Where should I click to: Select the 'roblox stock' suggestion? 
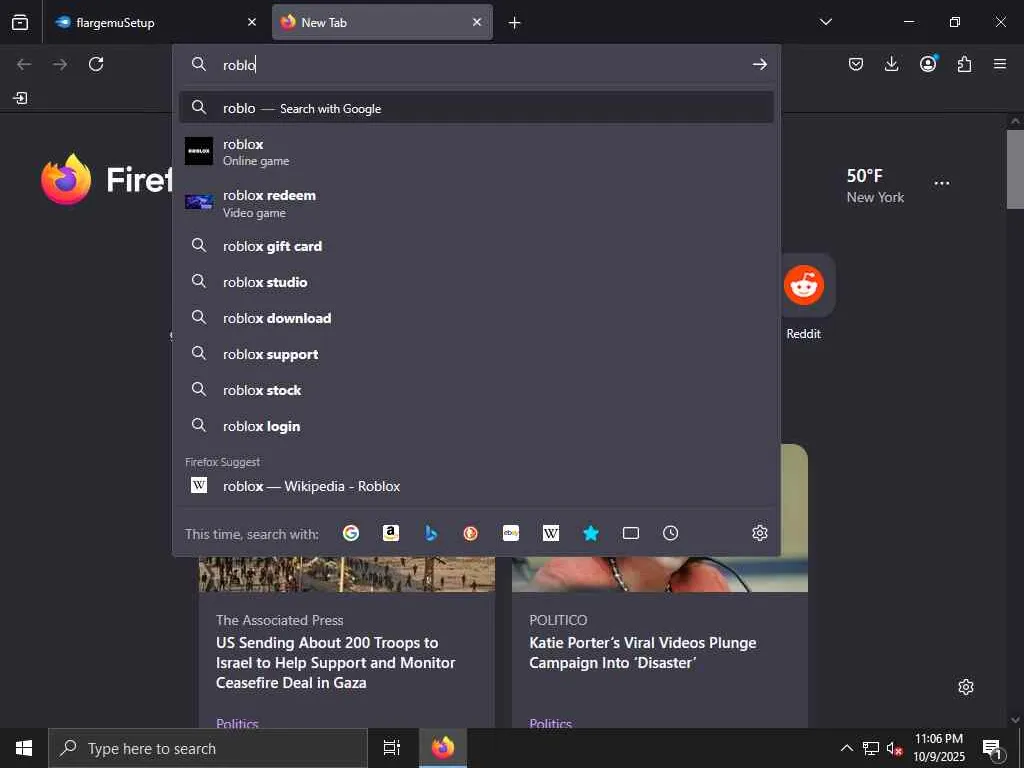click(476, 390)
